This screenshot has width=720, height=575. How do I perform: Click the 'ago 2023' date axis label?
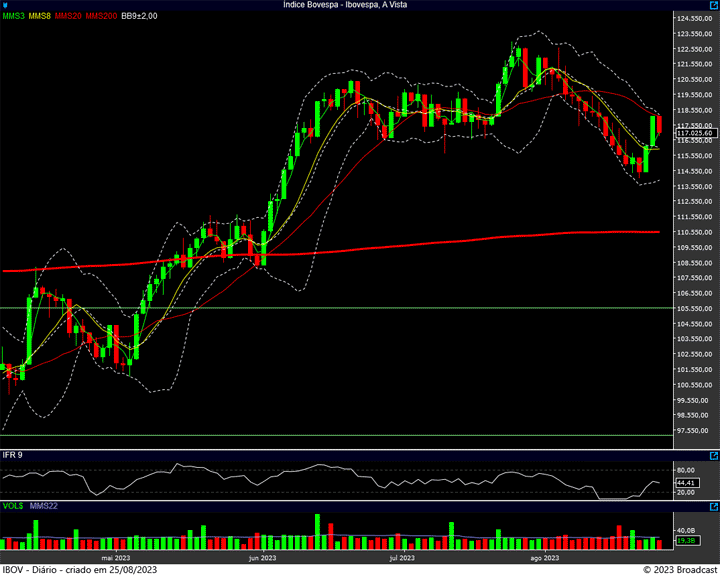click(544, 558)
